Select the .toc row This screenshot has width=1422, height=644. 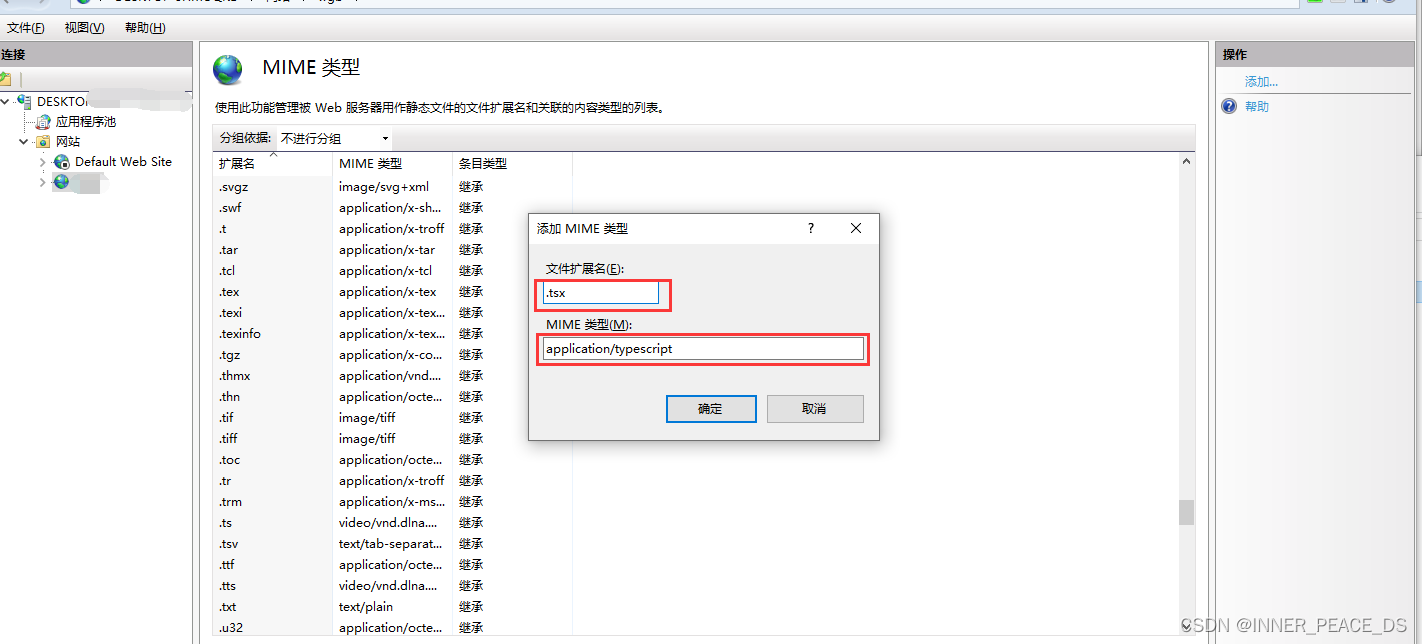pyautogui.click(x=393, y=460)
